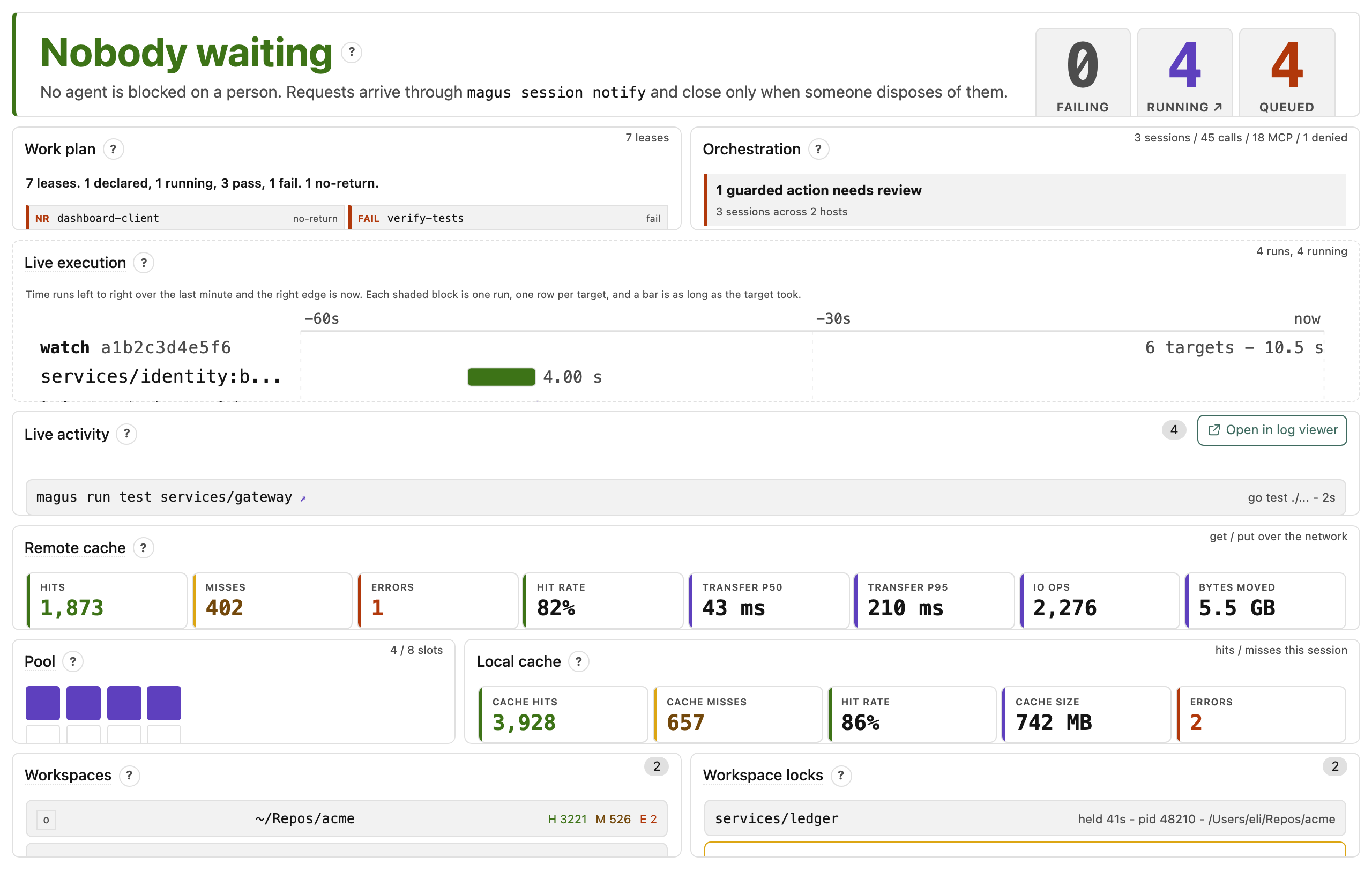Screen dimensions: 1372x879
Task: Click the 7 leases label
Action: tap(647, 138)
